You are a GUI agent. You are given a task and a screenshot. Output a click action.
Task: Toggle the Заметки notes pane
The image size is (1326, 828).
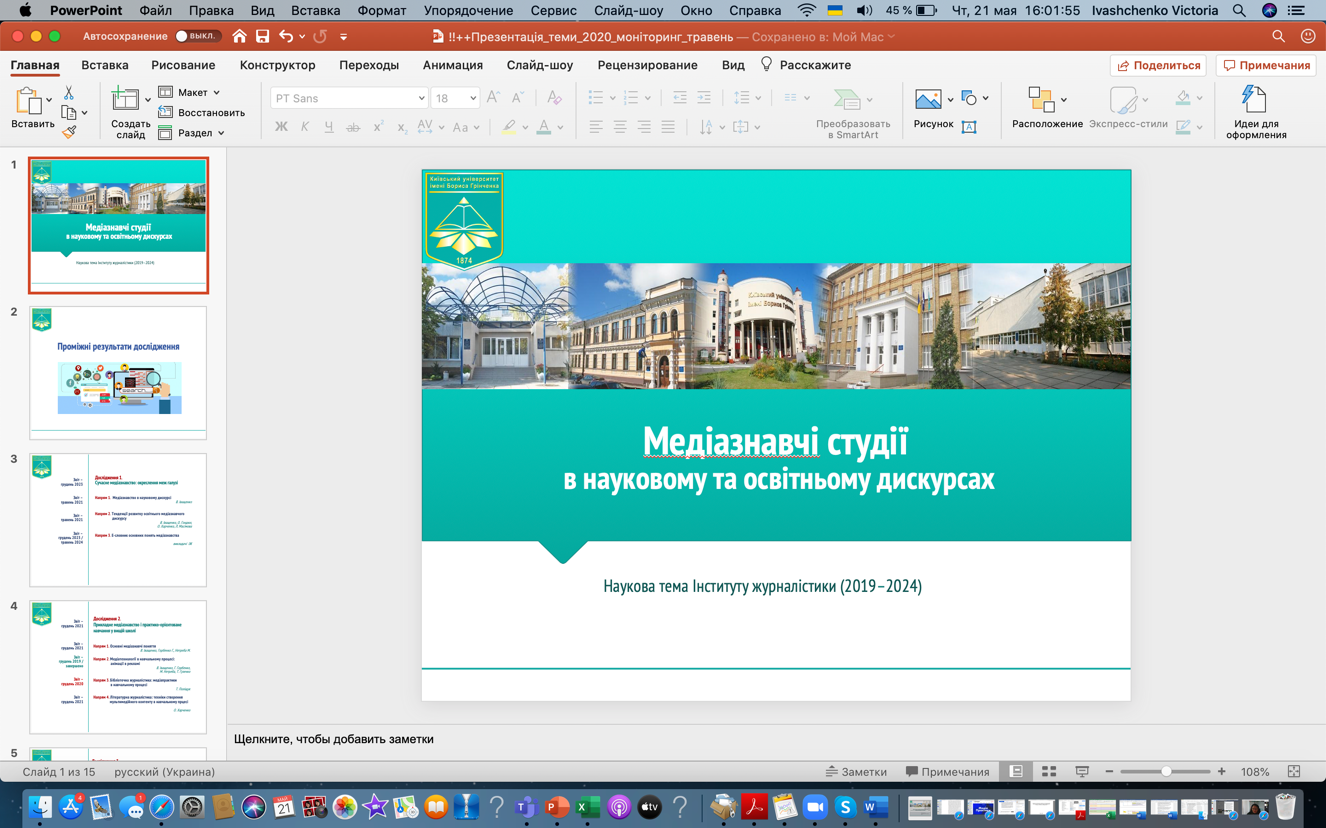pos(856,772)
